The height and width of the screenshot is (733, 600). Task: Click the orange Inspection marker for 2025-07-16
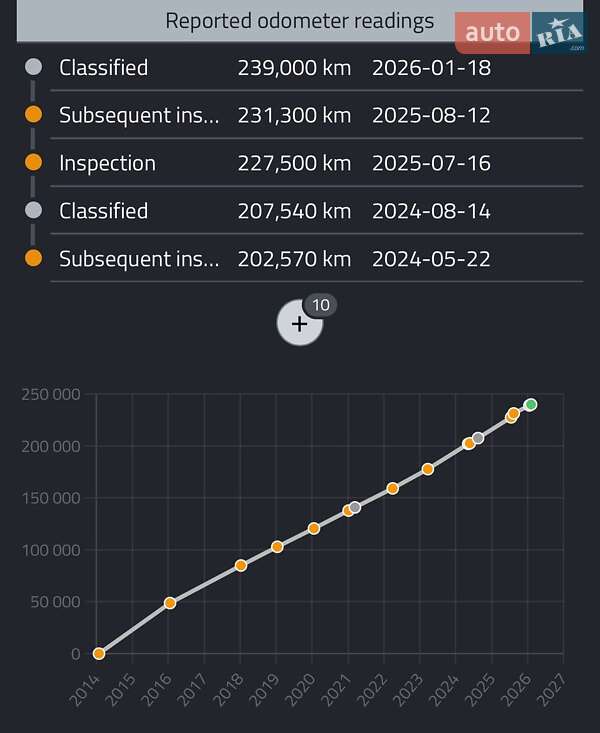33,163
